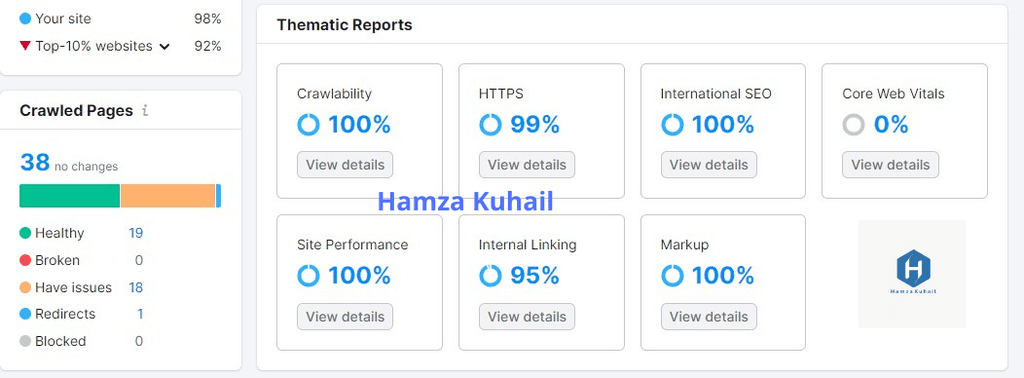Click the Hamza Kuhail logo thumbnail
The height and width of the screenshot is (378, 1024).
point(912,274)
